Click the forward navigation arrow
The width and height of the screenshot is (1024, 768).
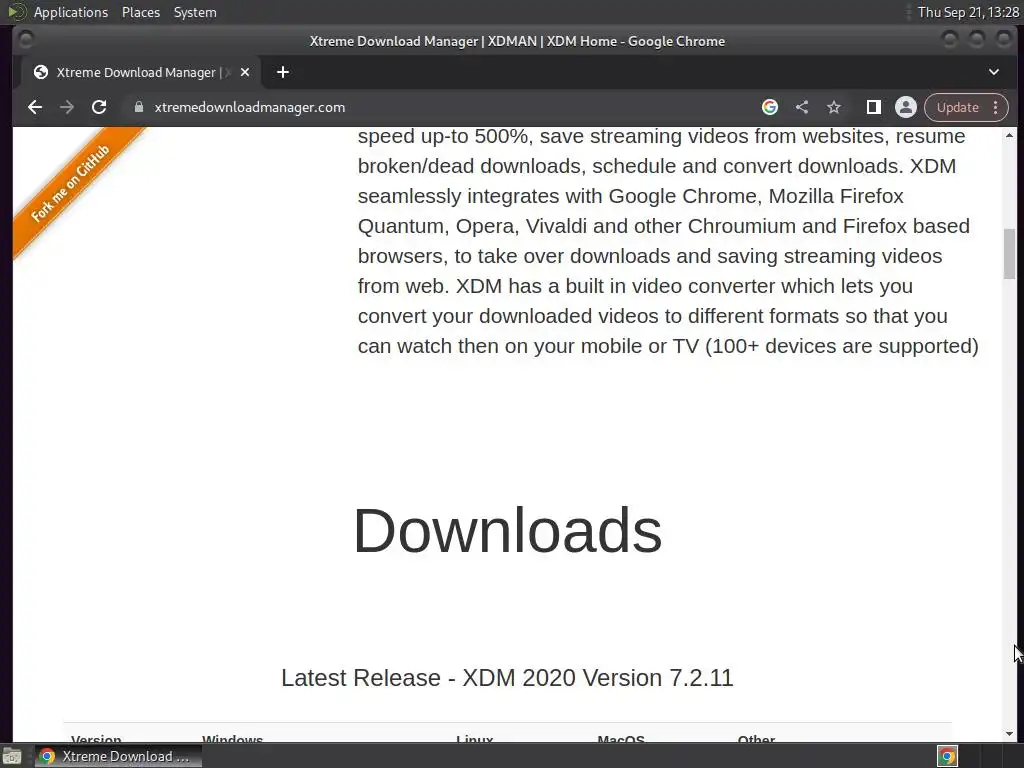point(67,107)
